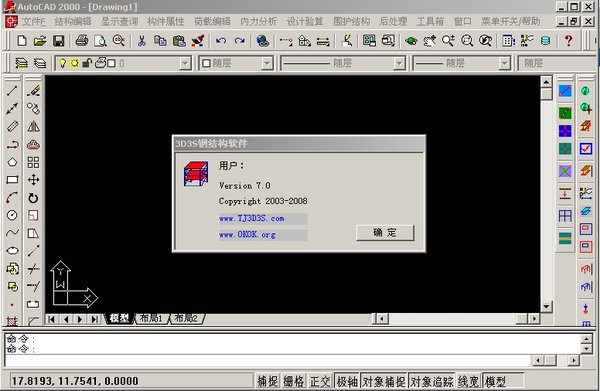The image size is (600, 391).
Task: Switch to the 布局1 layout tab
Action: (x=151, y=318)
